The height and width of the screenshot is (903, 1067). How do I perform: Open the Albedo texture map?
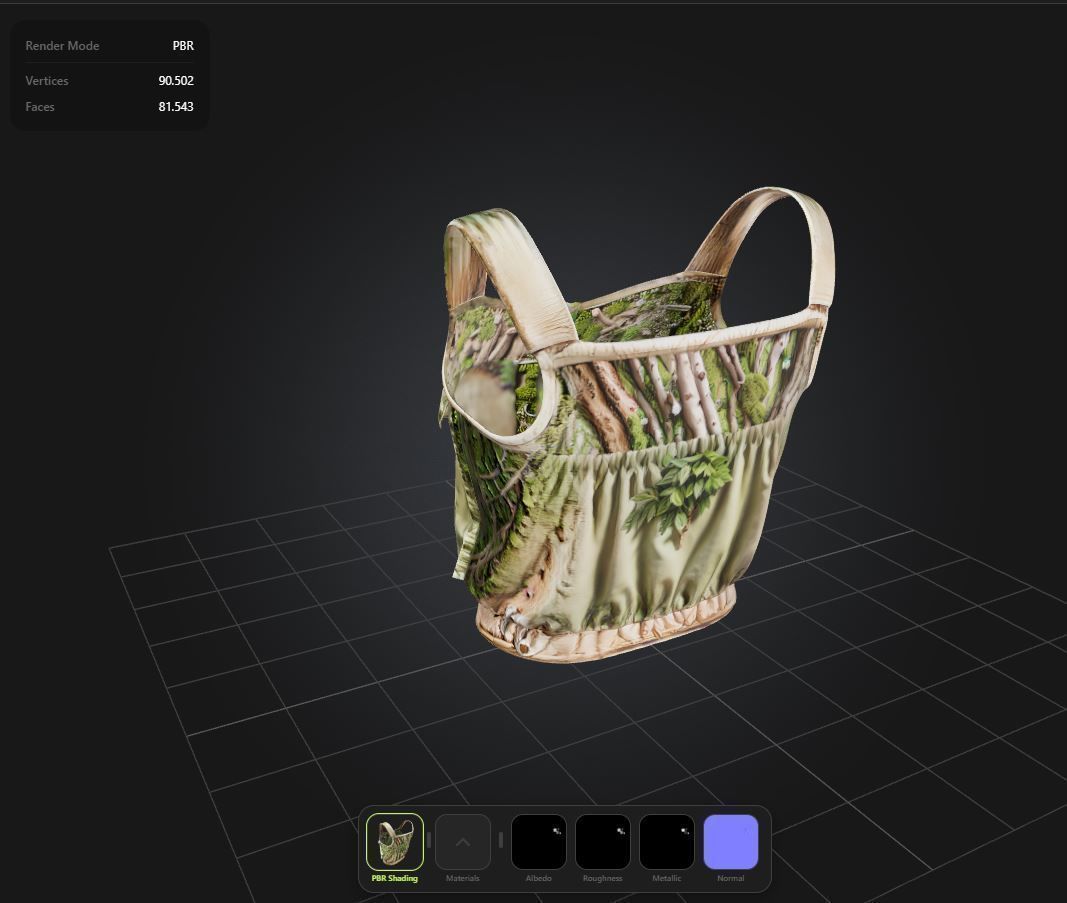[x=538, y=842]
